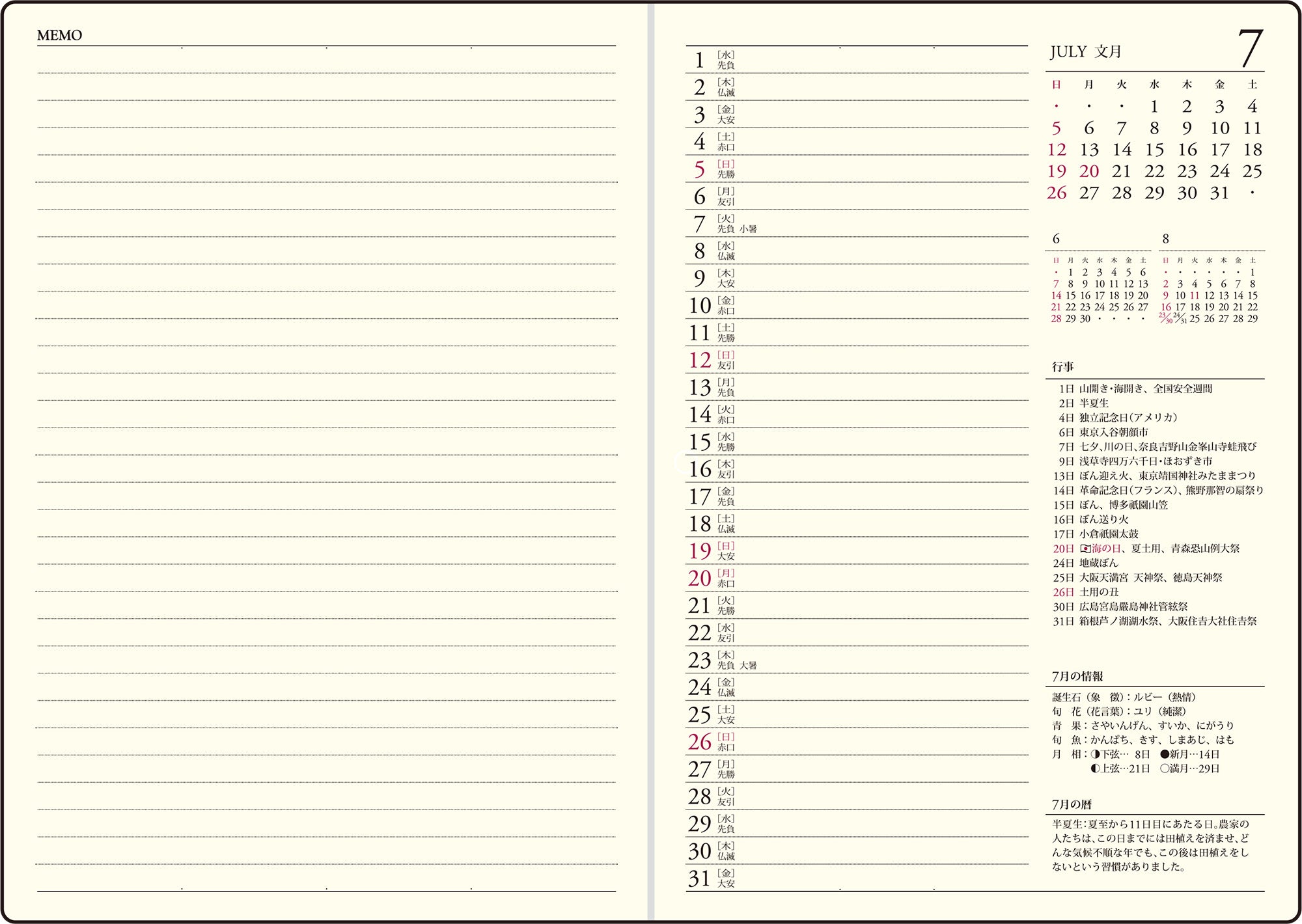The height and width of the screenshot is (924, 1302).
Task: Select day 20 in the July calendar
Action: (1089, 171)
